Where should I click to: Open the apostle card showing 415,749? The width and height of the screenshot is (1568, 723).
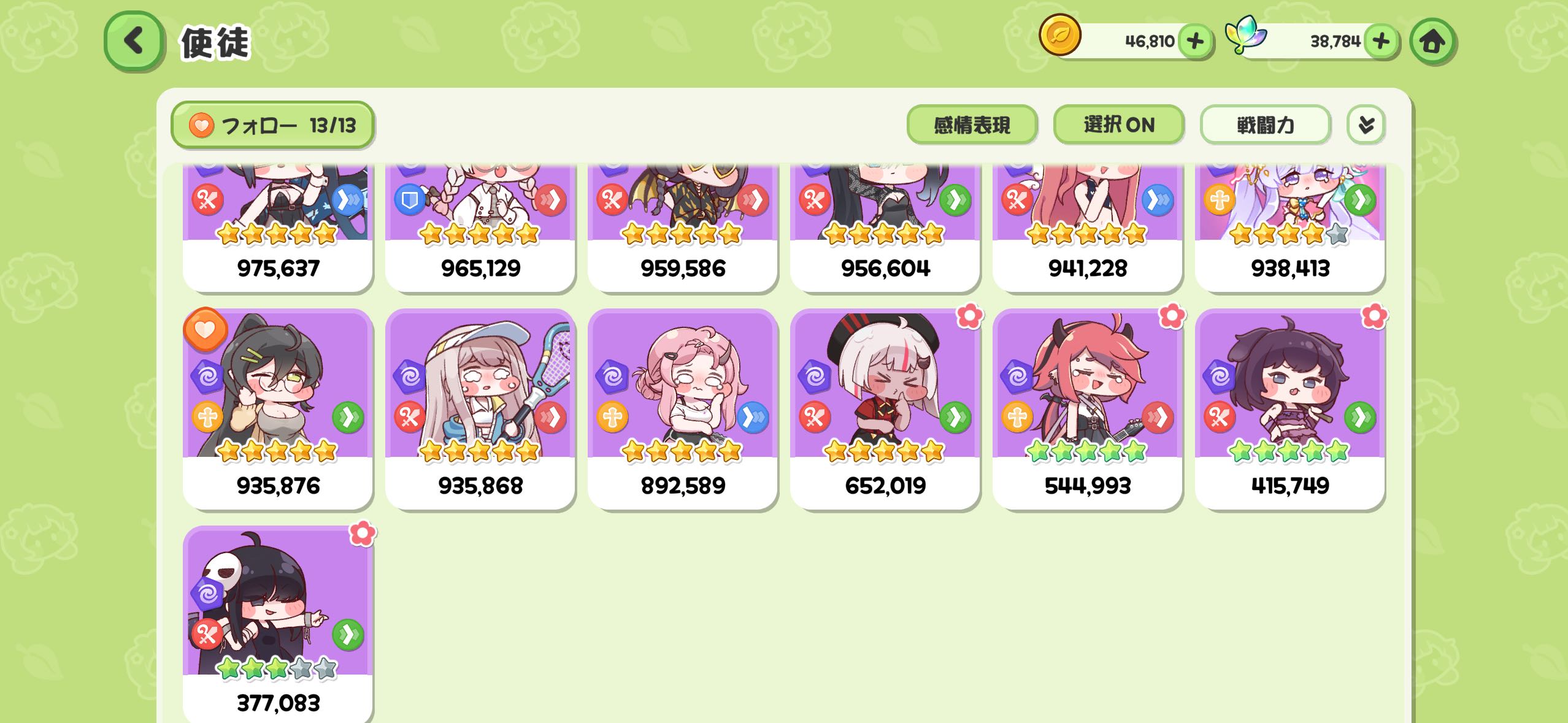coord(1290,409)
